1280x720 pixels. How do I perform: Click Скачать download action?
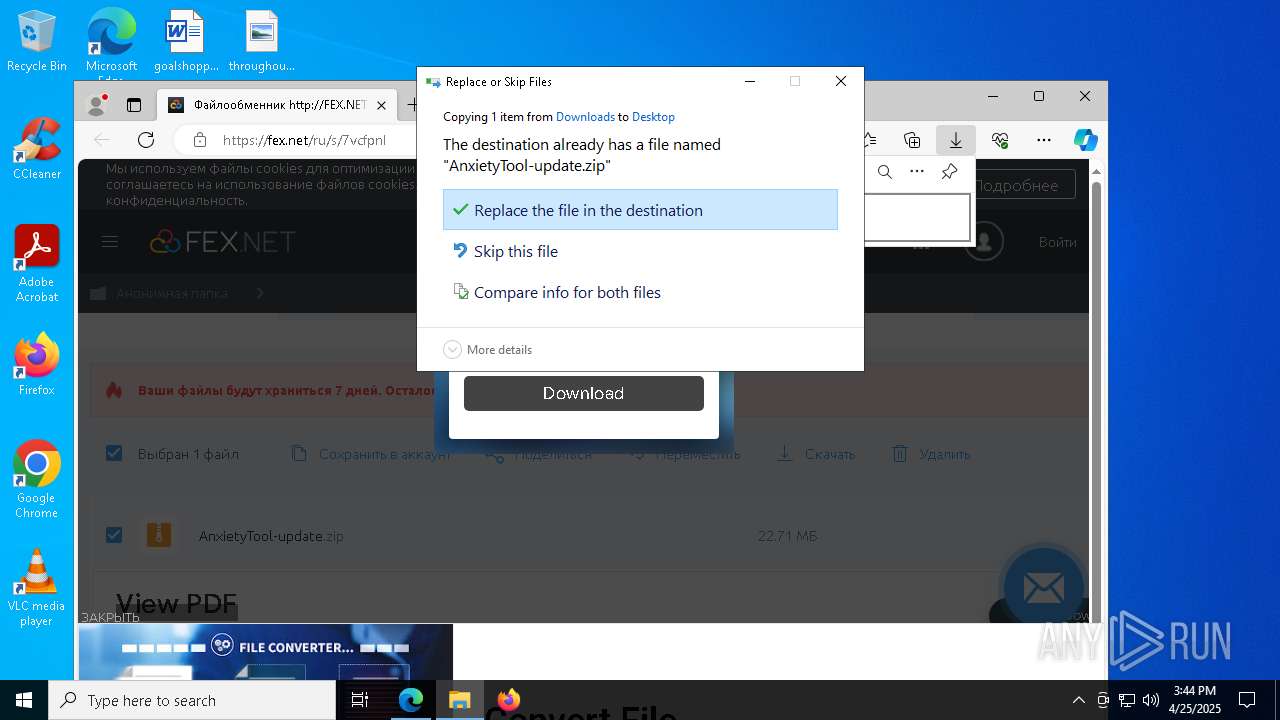pos(816,454)
